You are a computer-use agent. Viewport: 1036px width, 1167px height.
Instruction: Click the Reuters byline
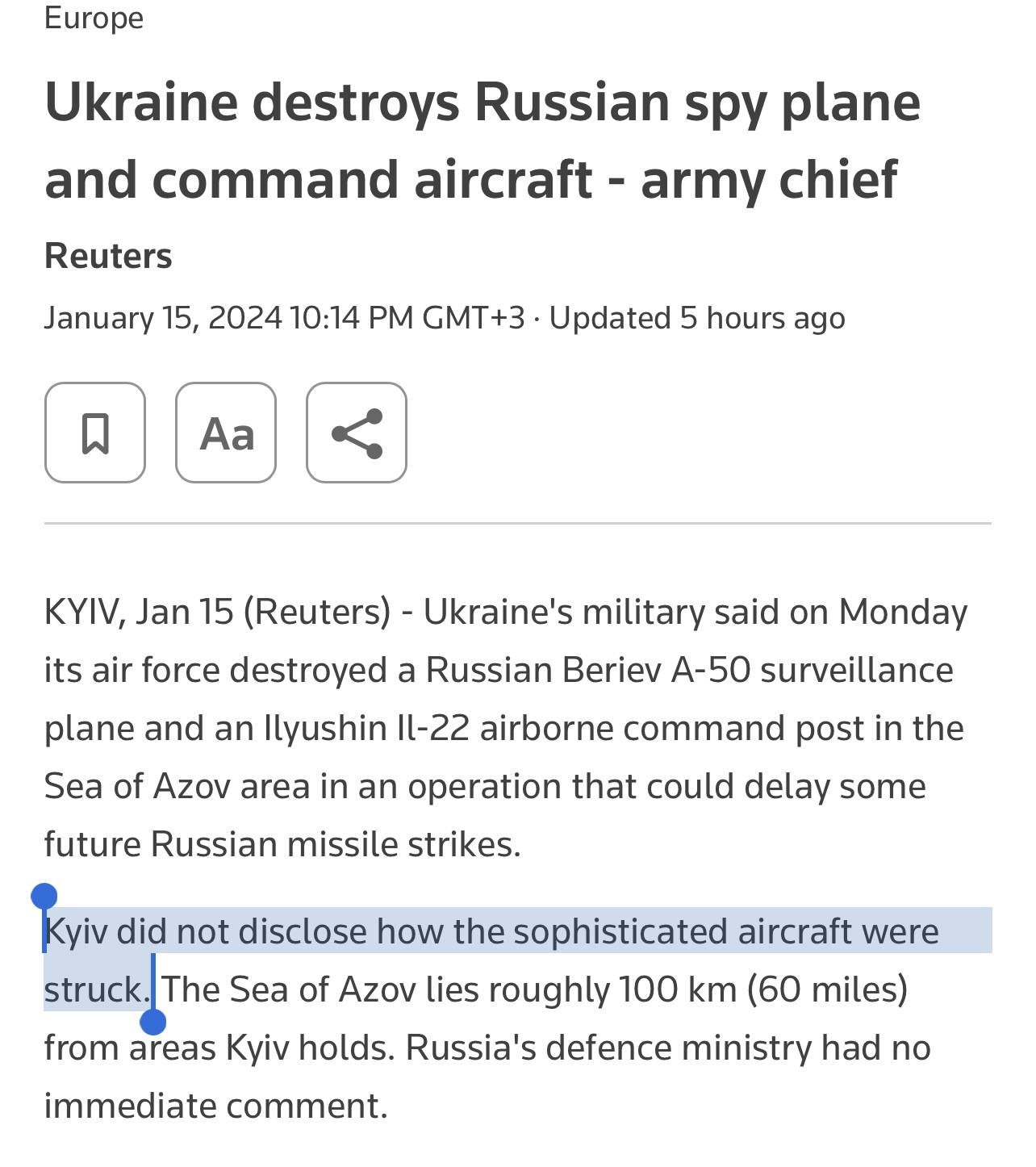(108, 256)
